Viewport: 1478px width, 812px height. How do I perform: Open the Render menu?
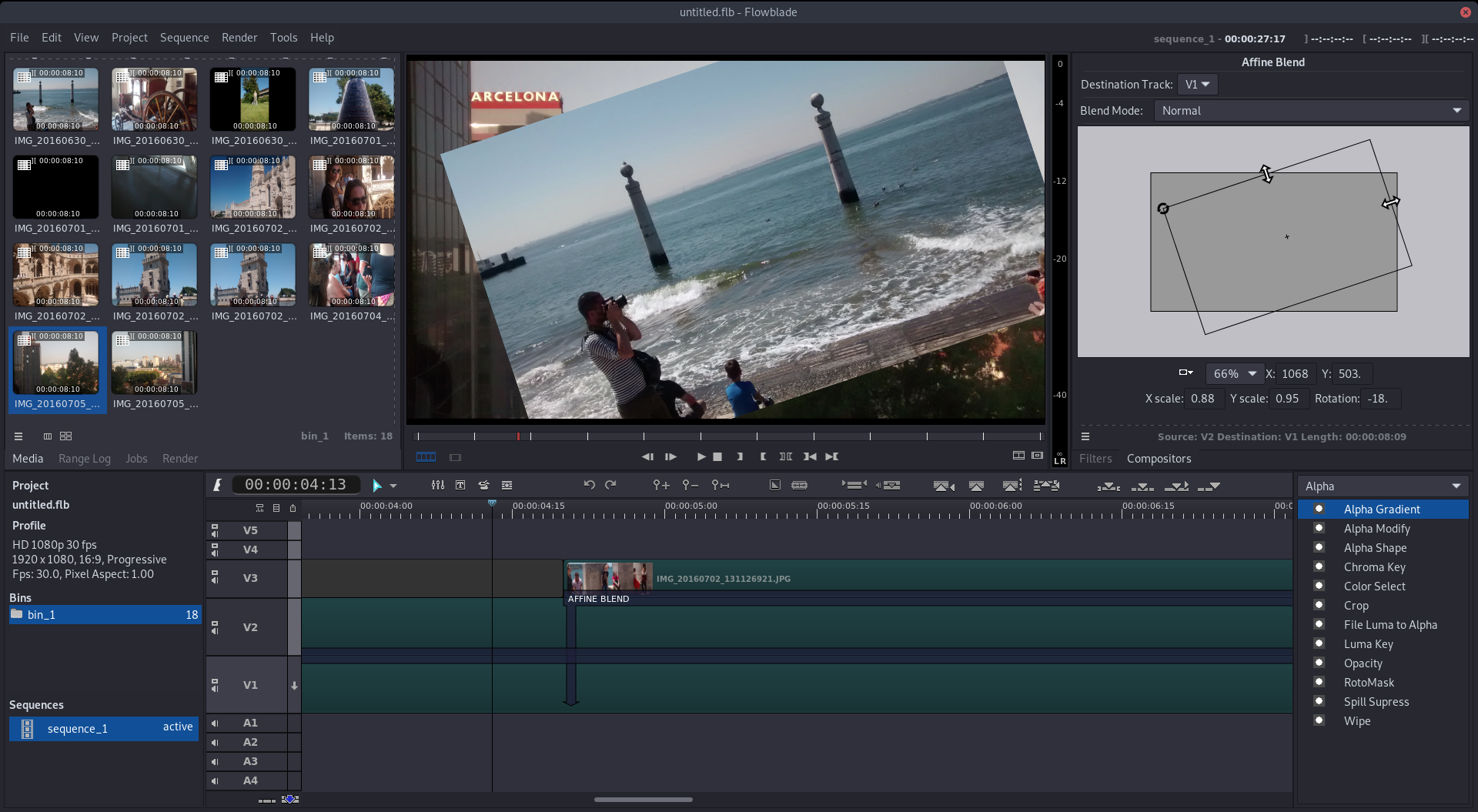click(x=239, y=38)
